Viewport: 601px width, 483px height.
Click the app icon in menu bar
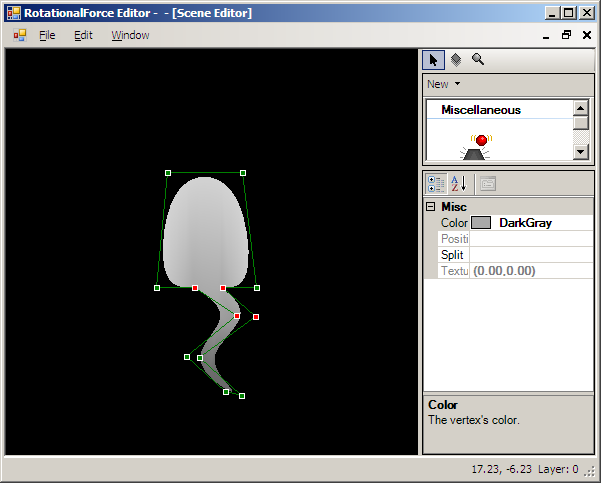coord(19,35)
